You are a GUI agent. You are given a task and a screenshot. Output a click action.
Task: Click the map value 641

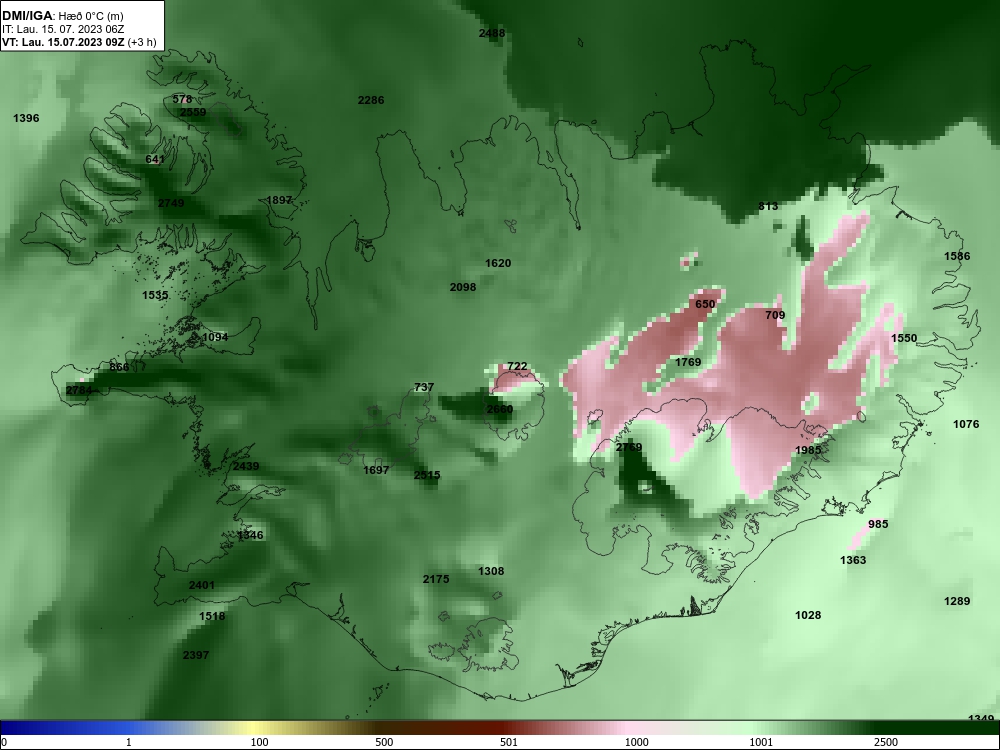(x=155, y=159)
